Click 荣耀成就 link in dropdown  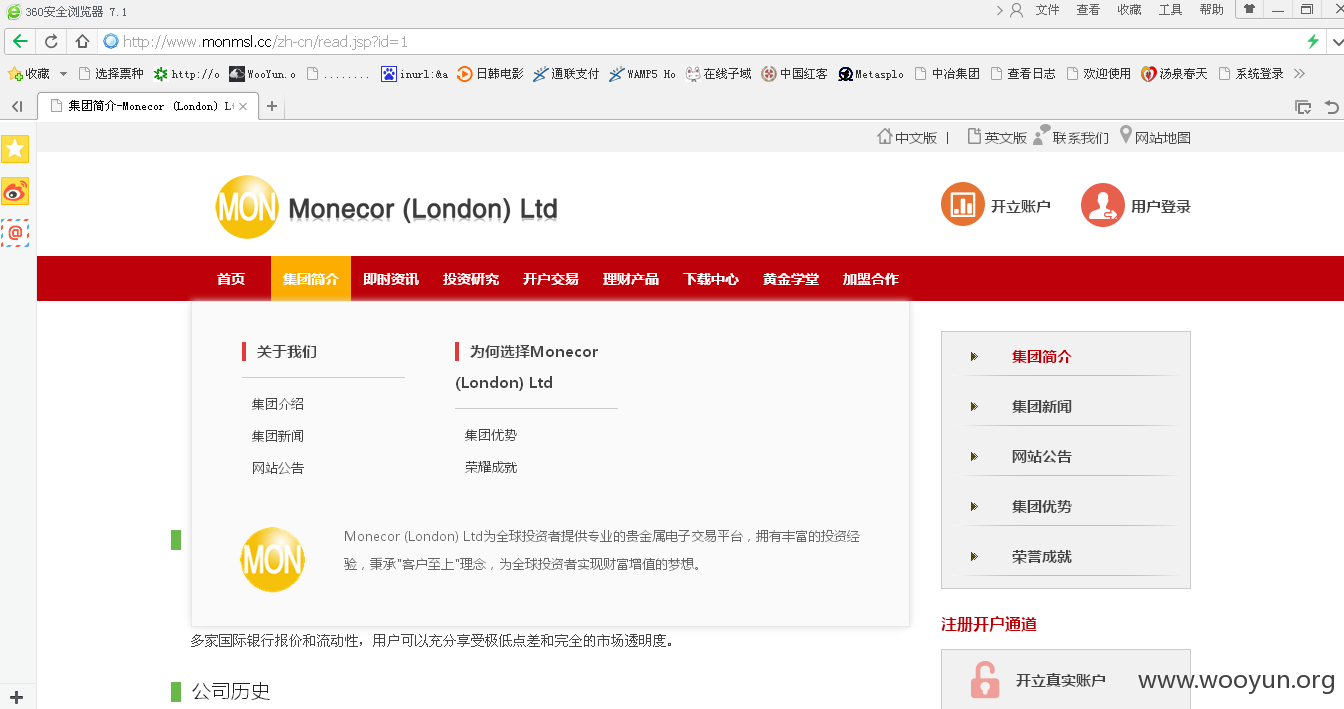tap(491, 467)
